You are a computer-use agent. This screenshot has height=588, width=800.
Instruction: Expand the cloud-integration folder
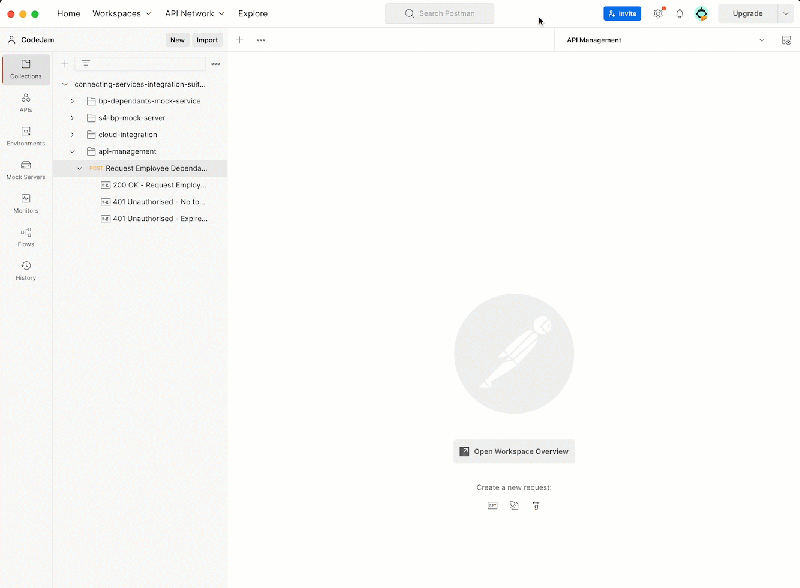72,135
